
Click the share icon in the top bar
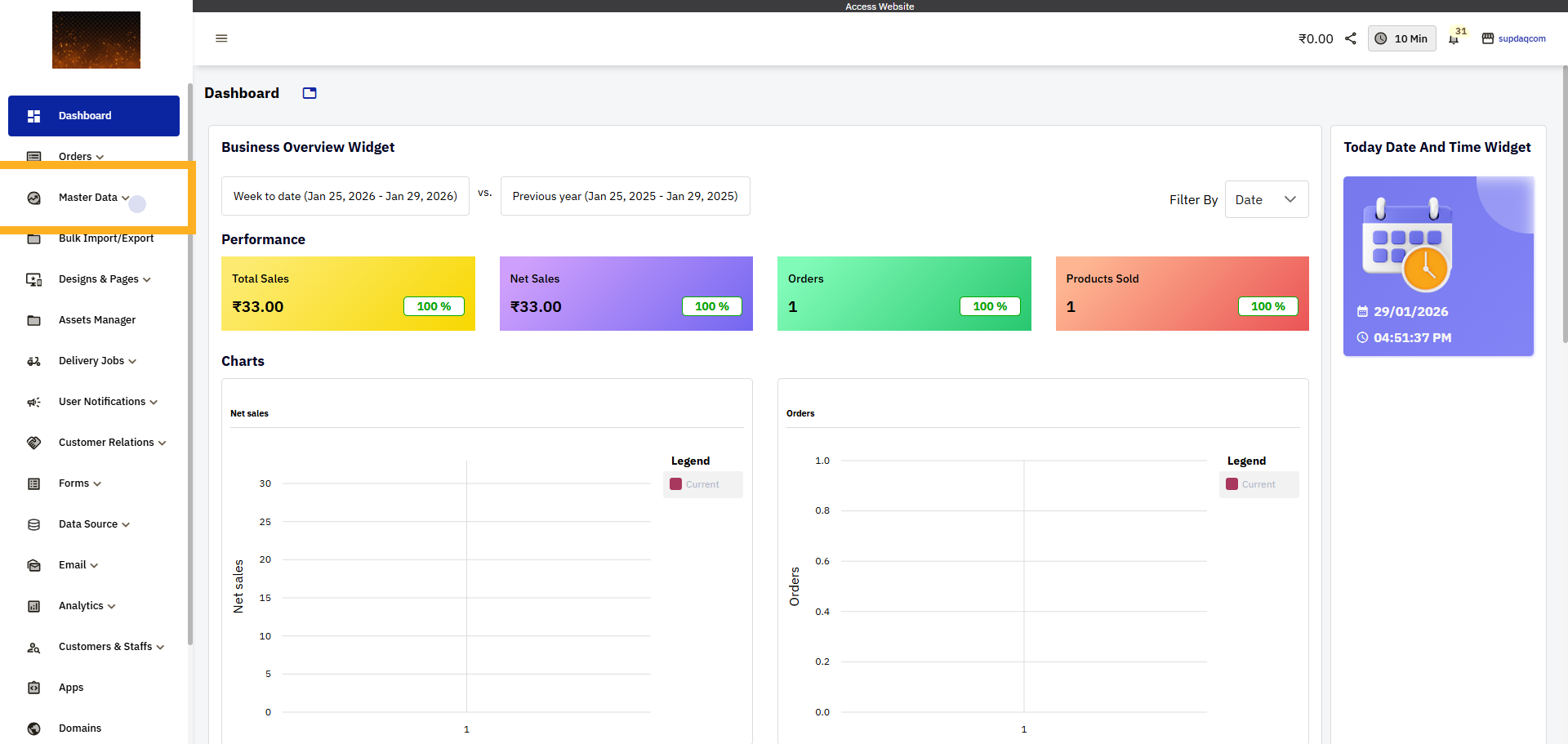pos(1350,38)
